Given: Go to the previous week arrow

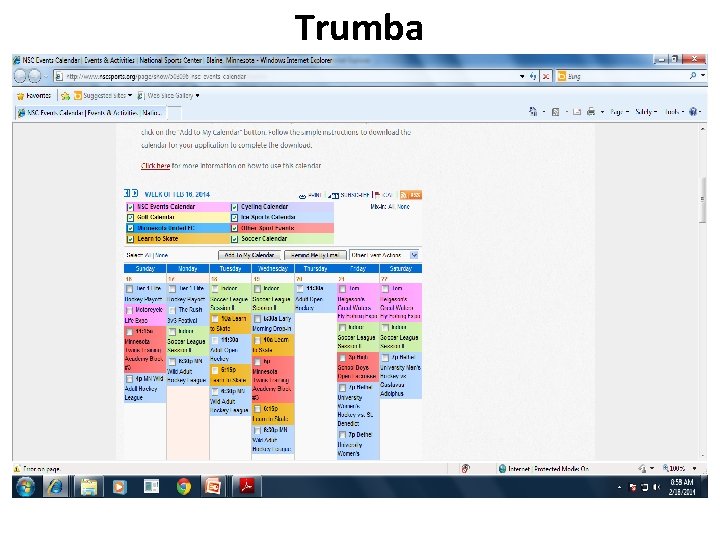Looking at the screenshot, I should coord(127,193).
